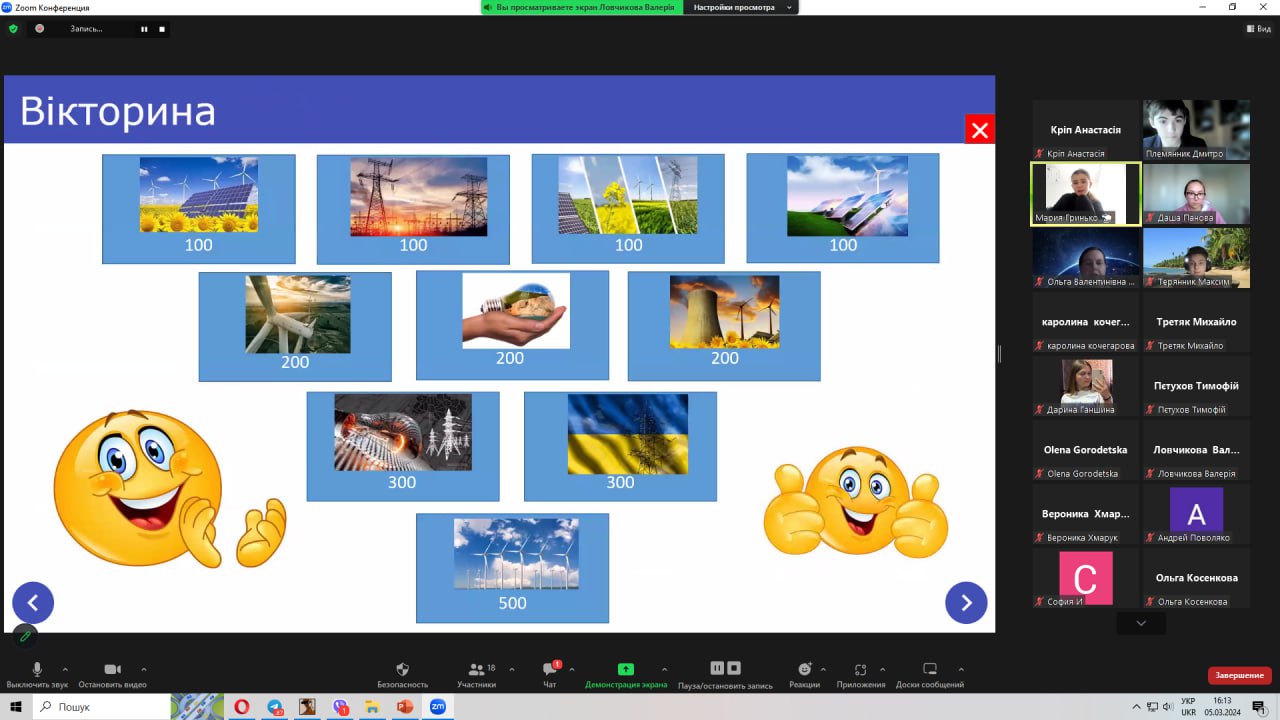Select Мария Гринько video thumbnail
1280x720 pixels.
[x=1085, y=194]
